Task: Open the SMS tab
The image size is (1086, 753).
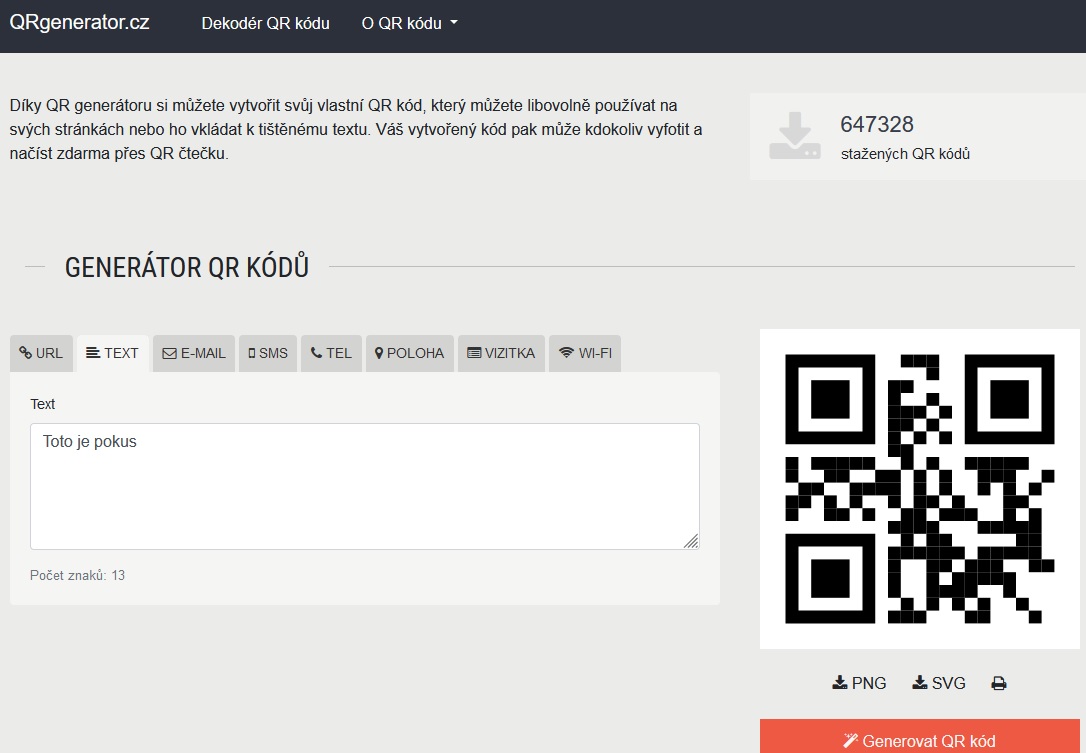Action: (x=268, y=353)
